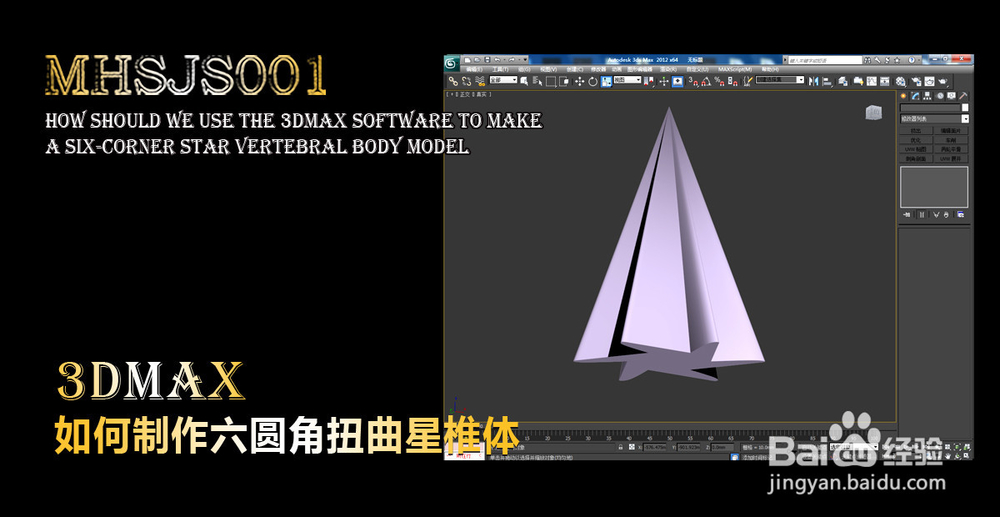Click the Save File quick access icon
Image resolution: width=1000 pixels, height=517 pixels.
click(487, 60)
